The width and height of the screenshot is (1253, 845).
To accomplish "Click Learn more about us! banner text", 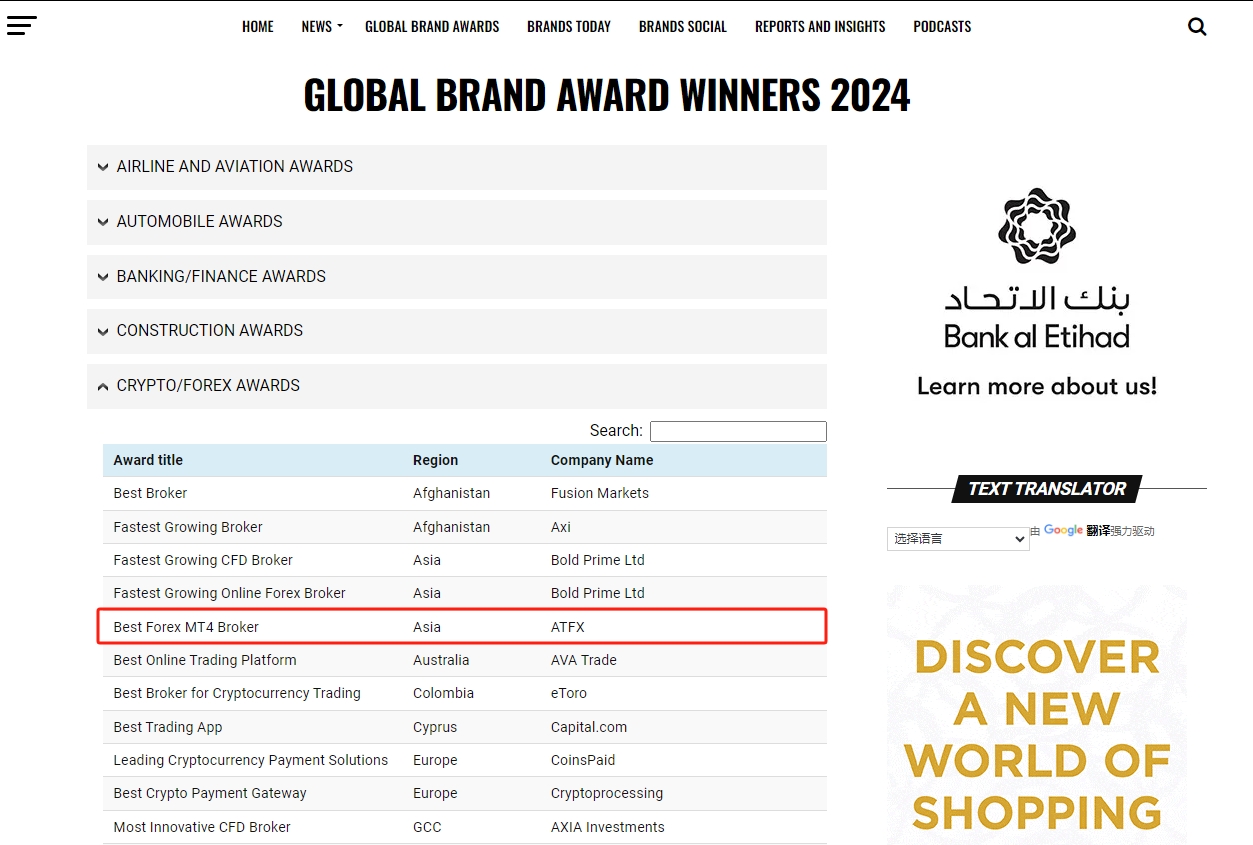I will click(x=1037, y=387).
